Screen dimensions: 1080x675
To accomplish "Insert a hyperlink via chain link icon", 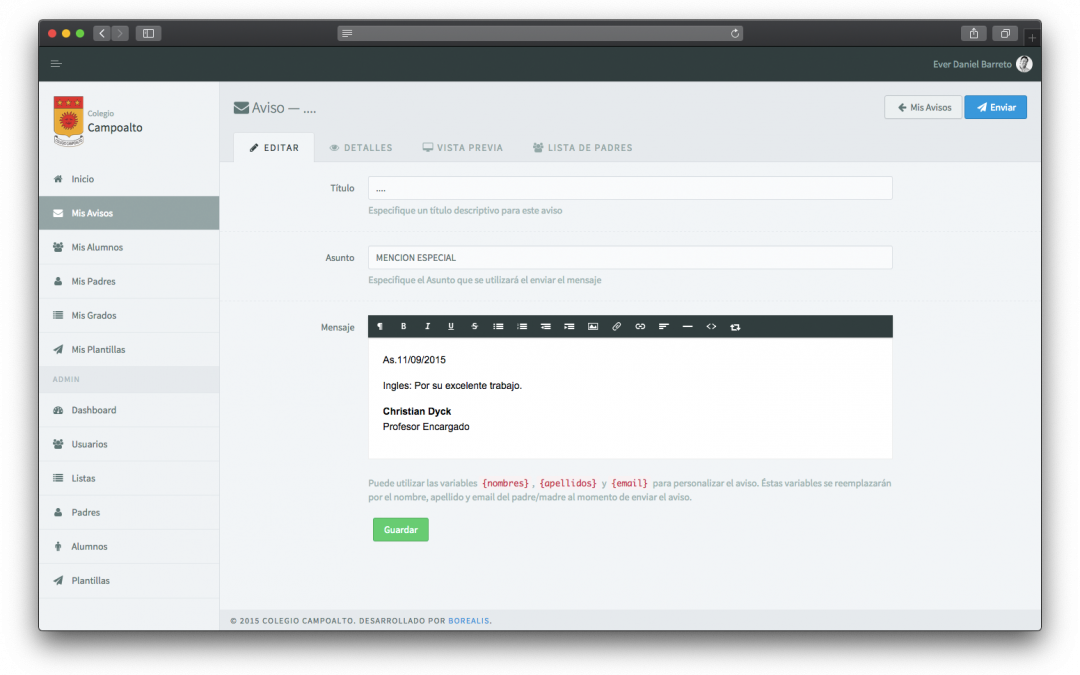I will pos(640,327).
